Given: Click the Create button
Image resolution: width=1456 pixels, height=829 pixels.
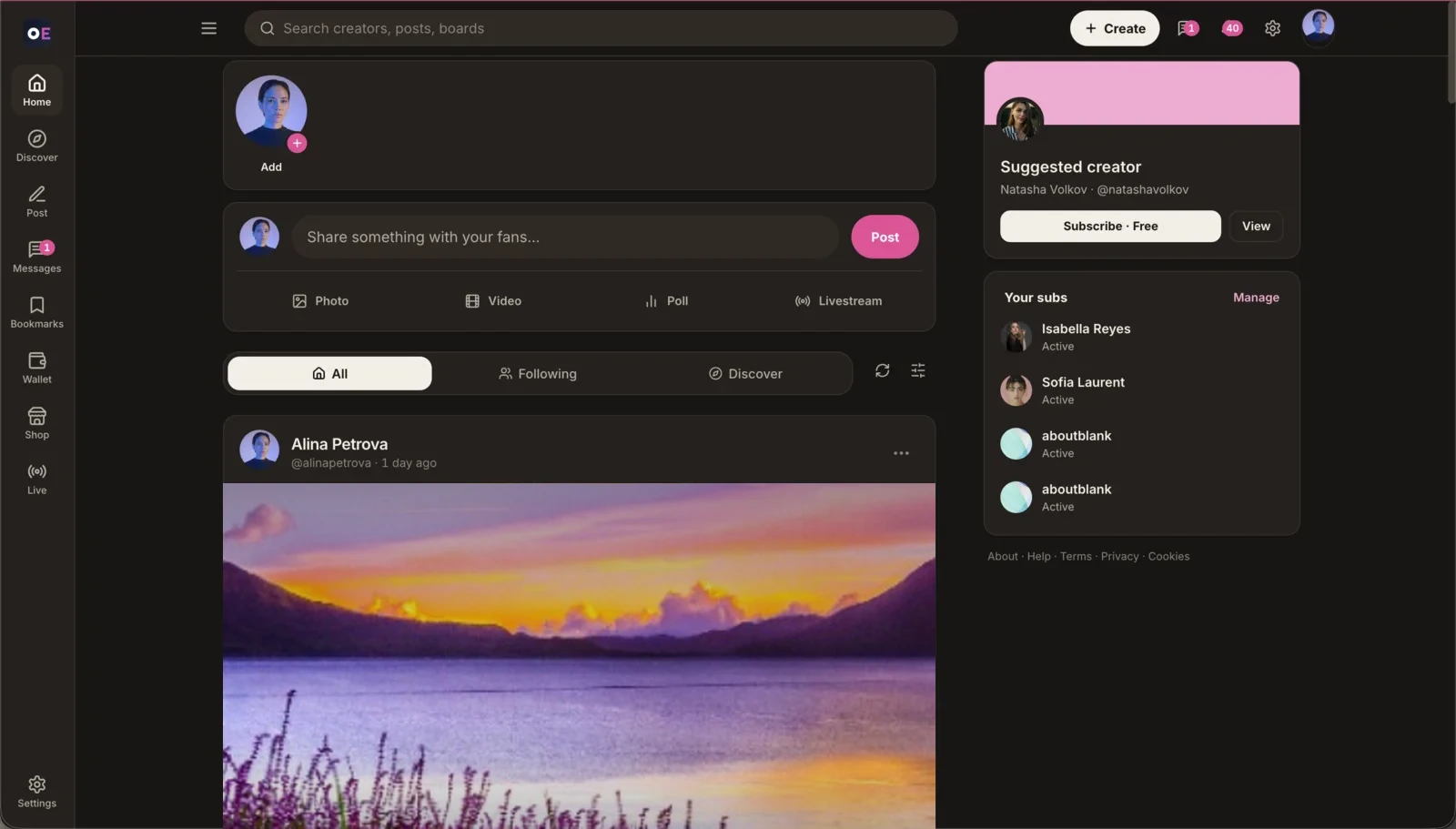Looking at the screenshot, I should click(1115, 28).
